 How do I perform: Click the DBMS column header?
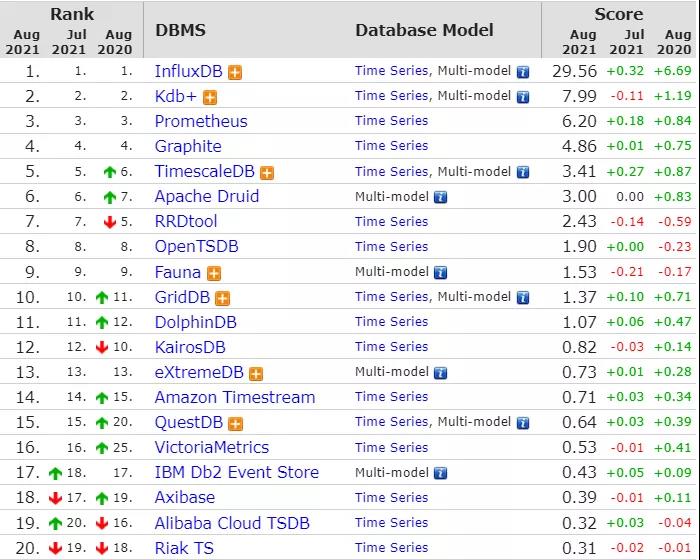click(181, 30)
